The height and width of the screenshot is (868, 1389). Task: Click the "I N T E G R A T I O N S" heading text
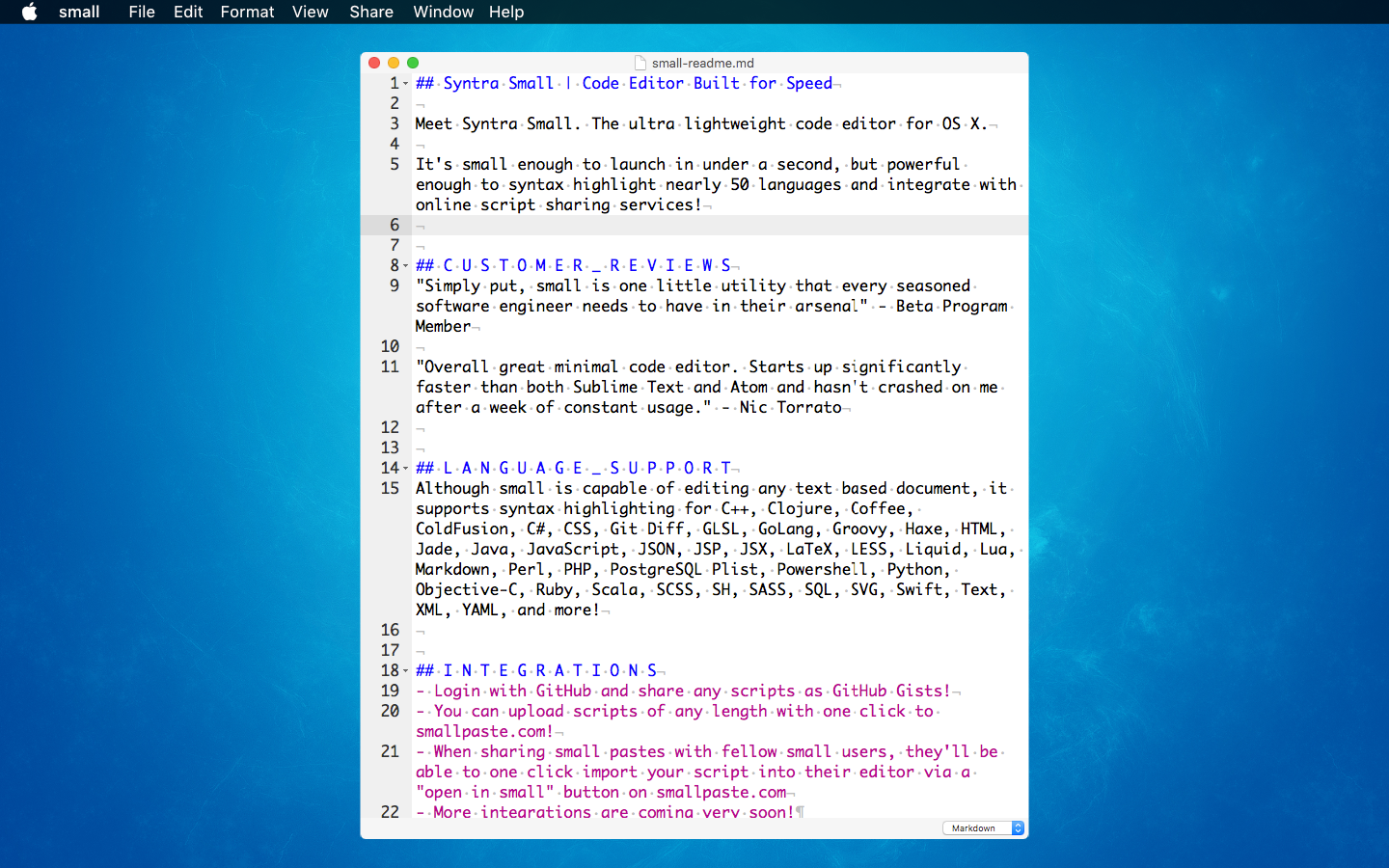[x=550, y=671]
